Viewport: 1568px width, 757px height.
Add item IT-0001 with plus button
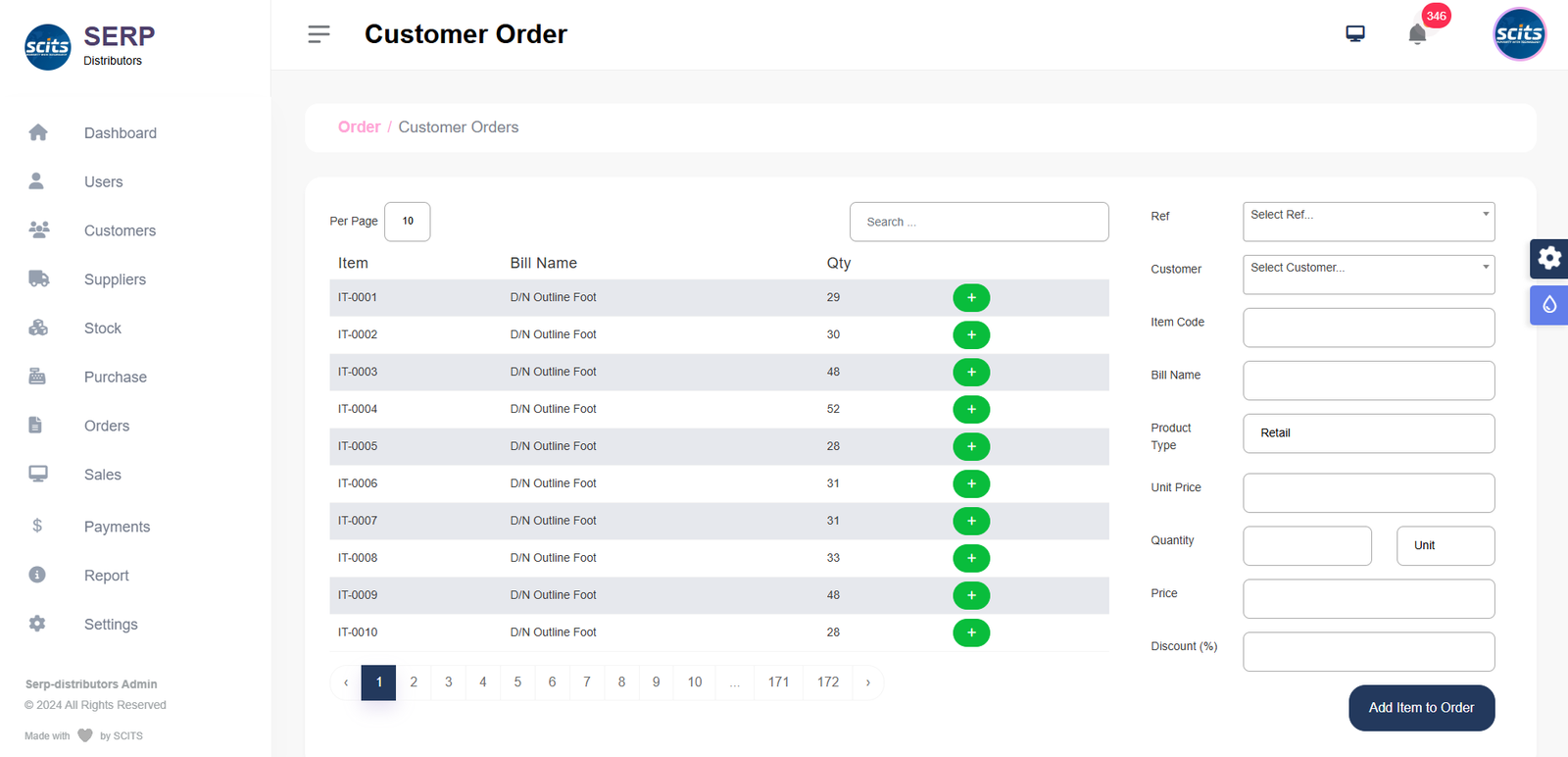[x=971, y=298]
